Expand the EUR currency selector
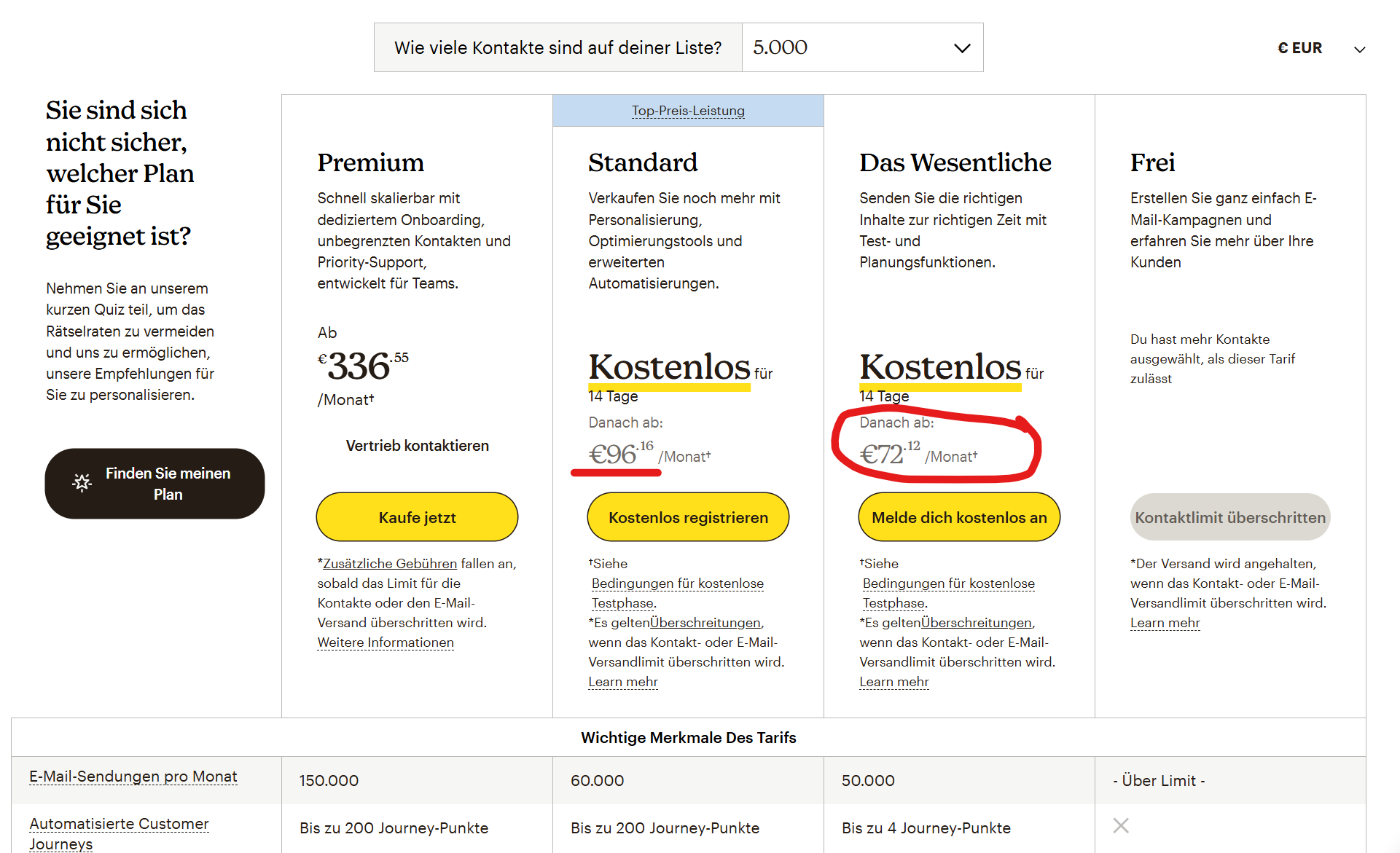The image size is (1400, 853). (1321, 48)
